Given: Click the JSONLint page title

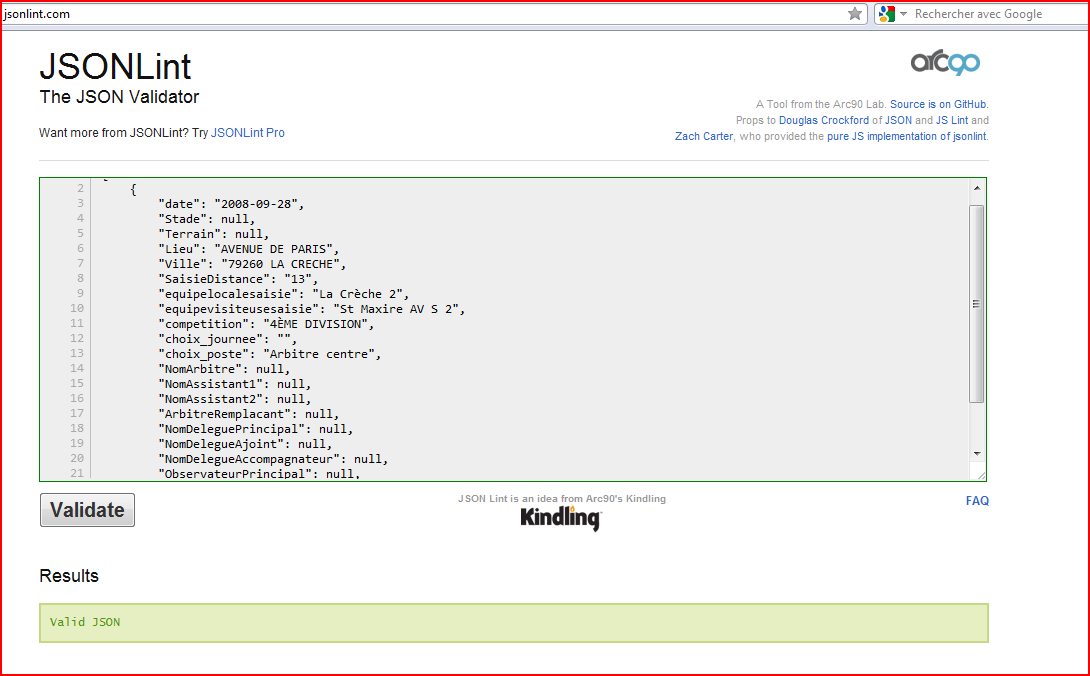Looking at the screenshot, I should point(115,67).
